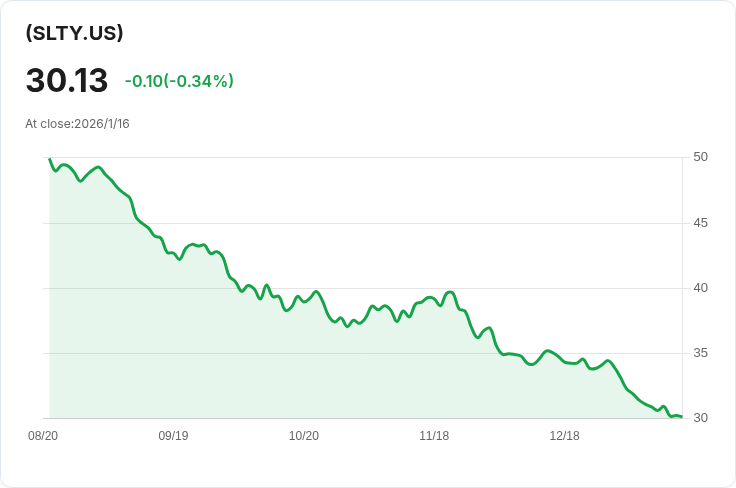This screenshot has width=736, height=488.
Task: Click the 09/19 x-axis date label
Action: point(173,436)
